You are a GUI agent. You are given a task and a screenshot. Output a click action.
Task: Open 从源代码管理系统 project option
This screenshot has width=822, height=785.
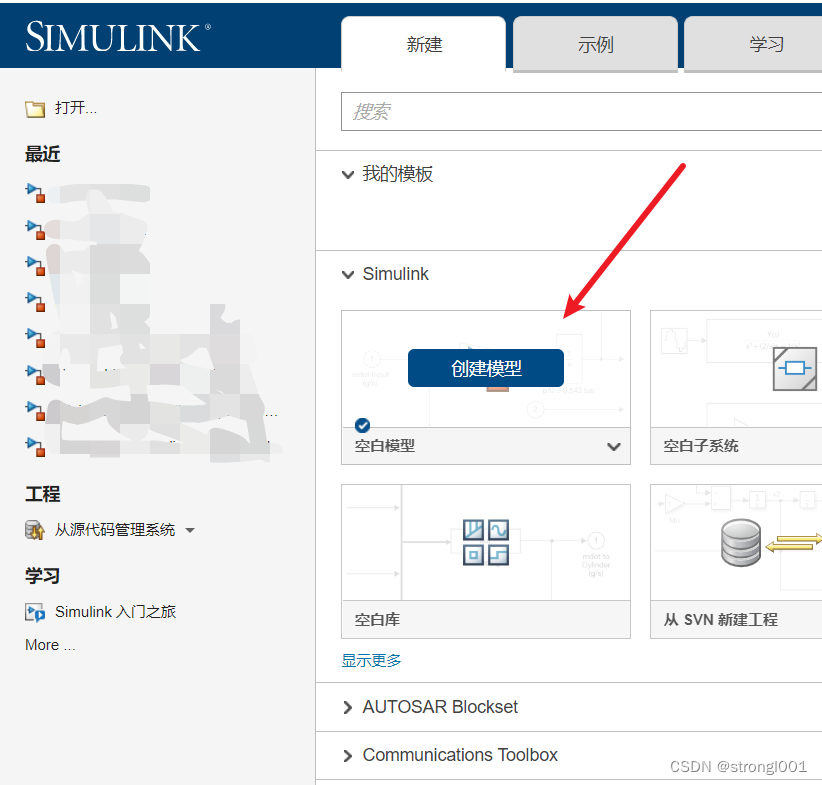pos(115,530)
